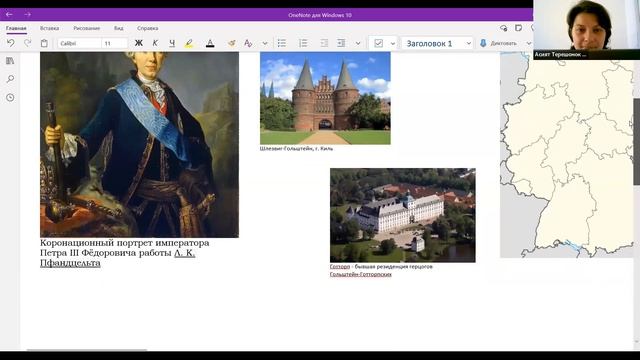
Task: Open the Вид tab
Action: [x=119, y=29]
